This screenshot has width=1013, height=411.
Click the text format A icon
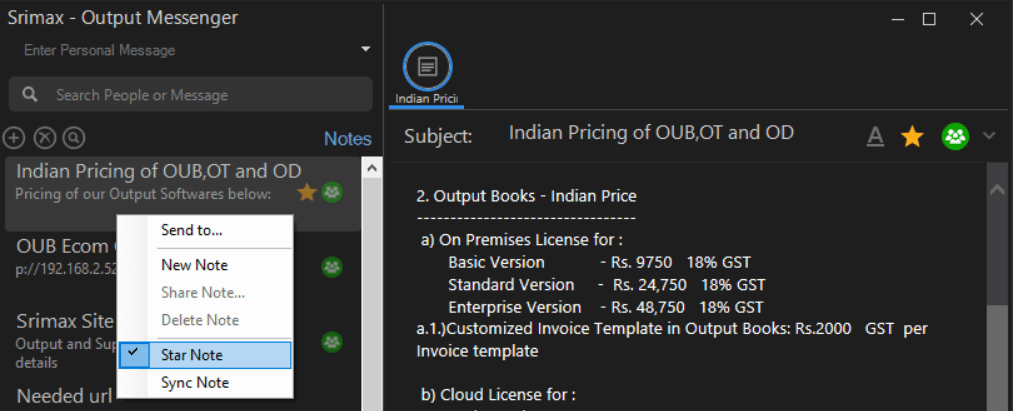tap(875, 137)
